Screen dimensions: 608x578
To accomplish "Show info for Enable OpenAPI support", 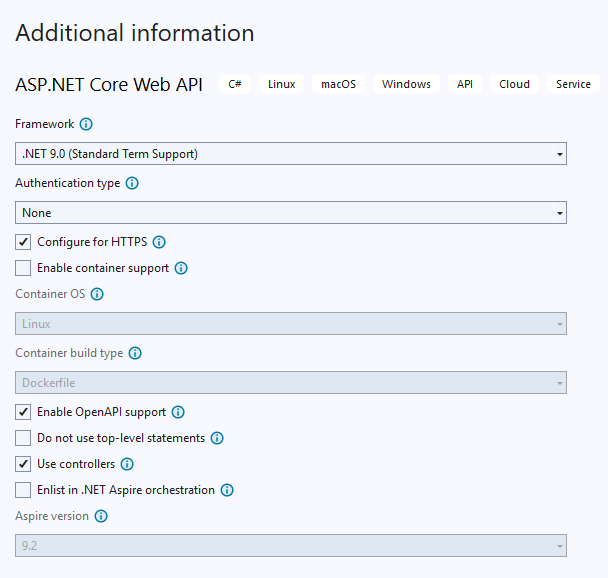I will pyautogui.click(x=178, y=412).
